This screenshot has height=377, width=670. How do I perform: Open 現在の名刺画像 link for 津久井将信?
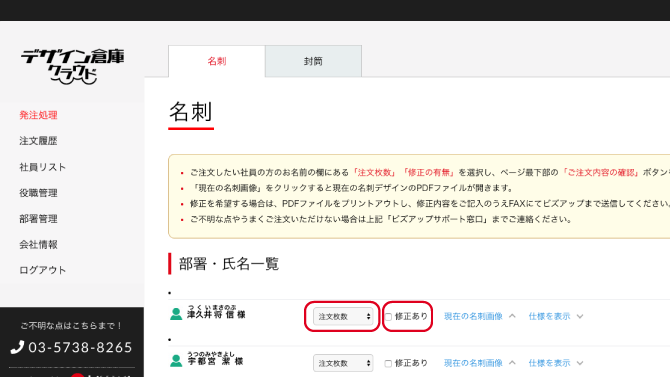(473, 316)
